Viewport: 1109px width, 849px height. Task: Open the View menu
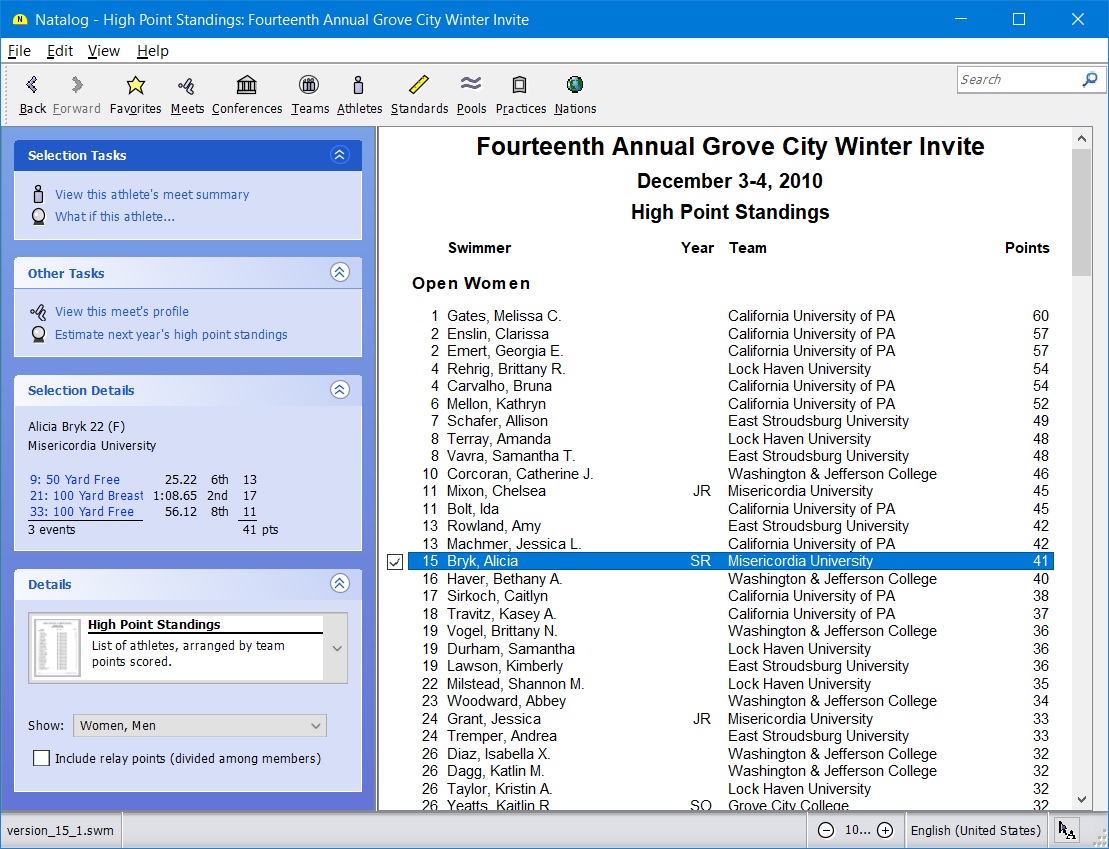click(103, 51)
